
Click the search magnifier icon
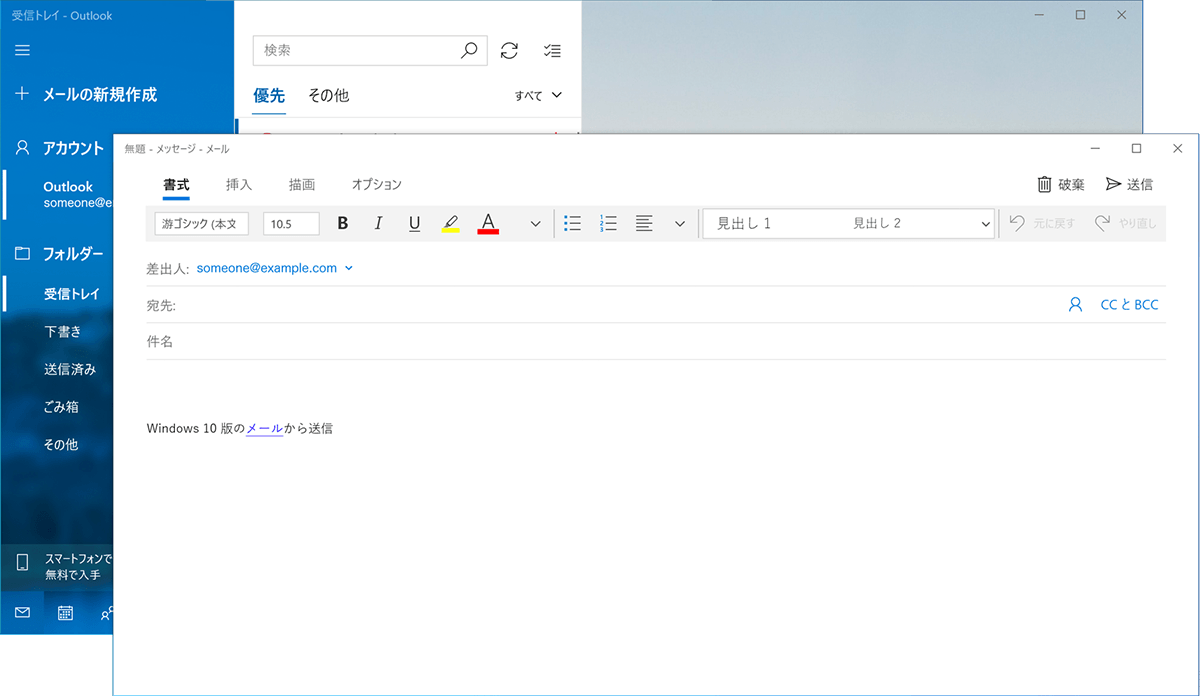point(469,50)
